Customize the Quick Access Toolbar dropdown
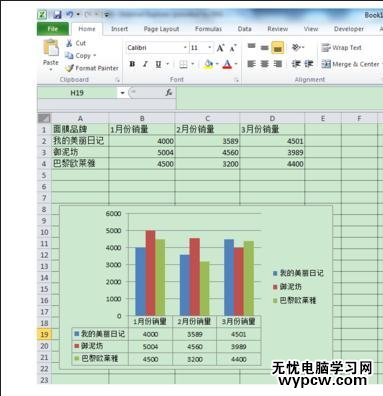383x396 pixels. coord(107,15)
